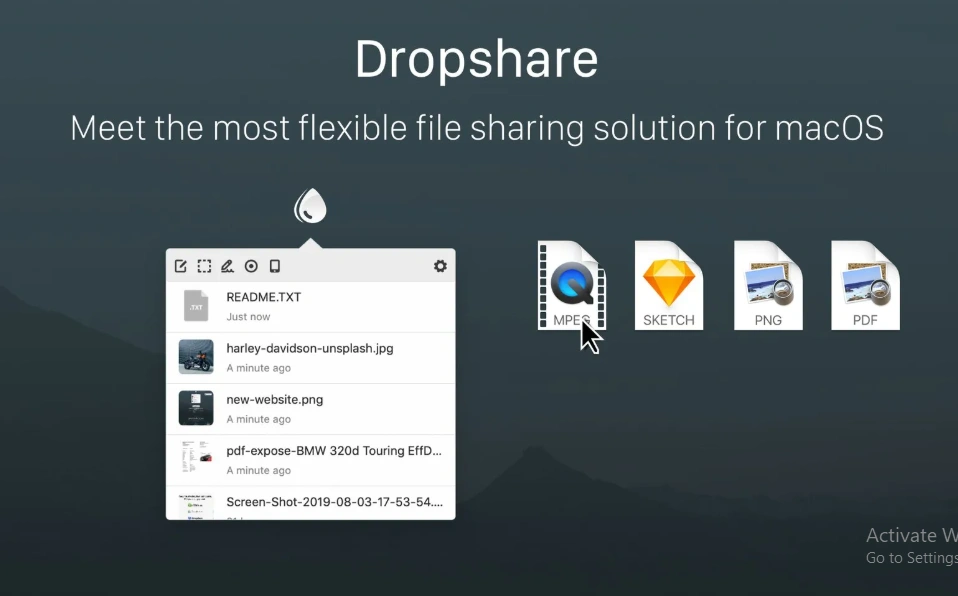
Task: Click the mobile device upload icon
Action: pyautogui.click(x=274, y=266)
